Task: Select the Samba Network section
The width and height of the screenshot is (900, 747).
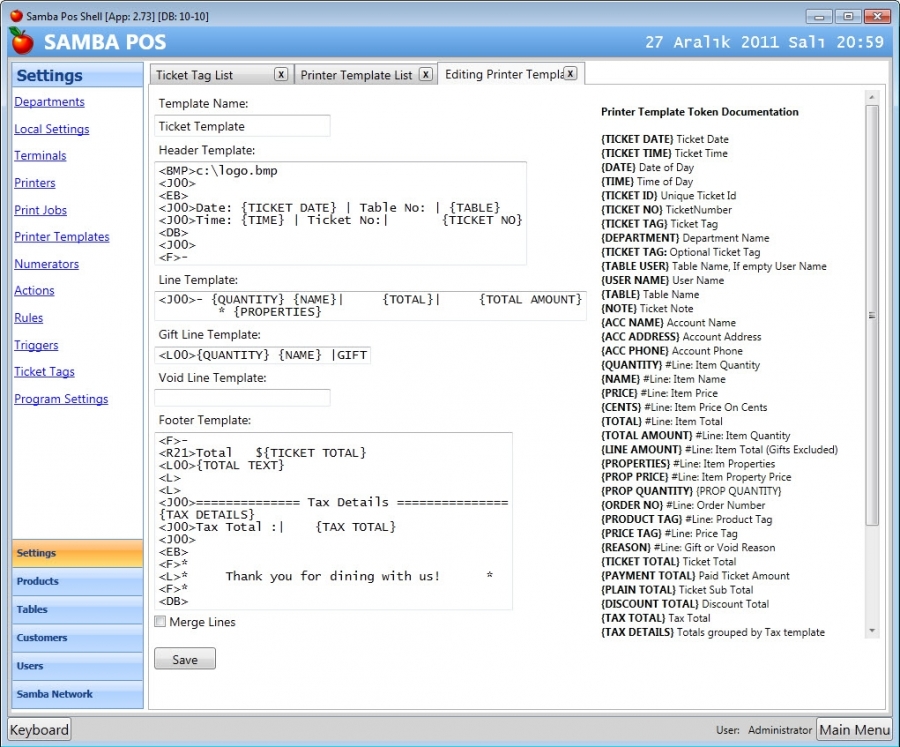Action: pyautogui.click(x=77, y=694)
